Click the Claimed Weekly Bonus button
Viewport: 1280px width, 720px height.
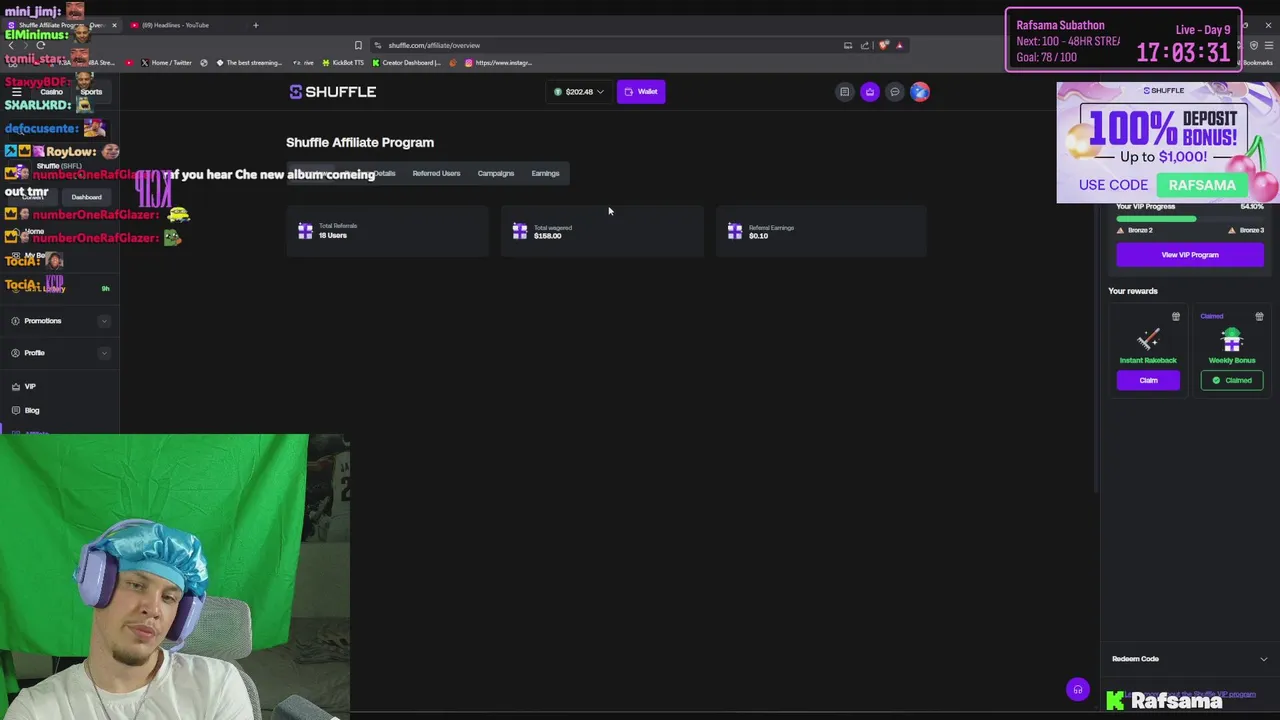point(1232,380)
